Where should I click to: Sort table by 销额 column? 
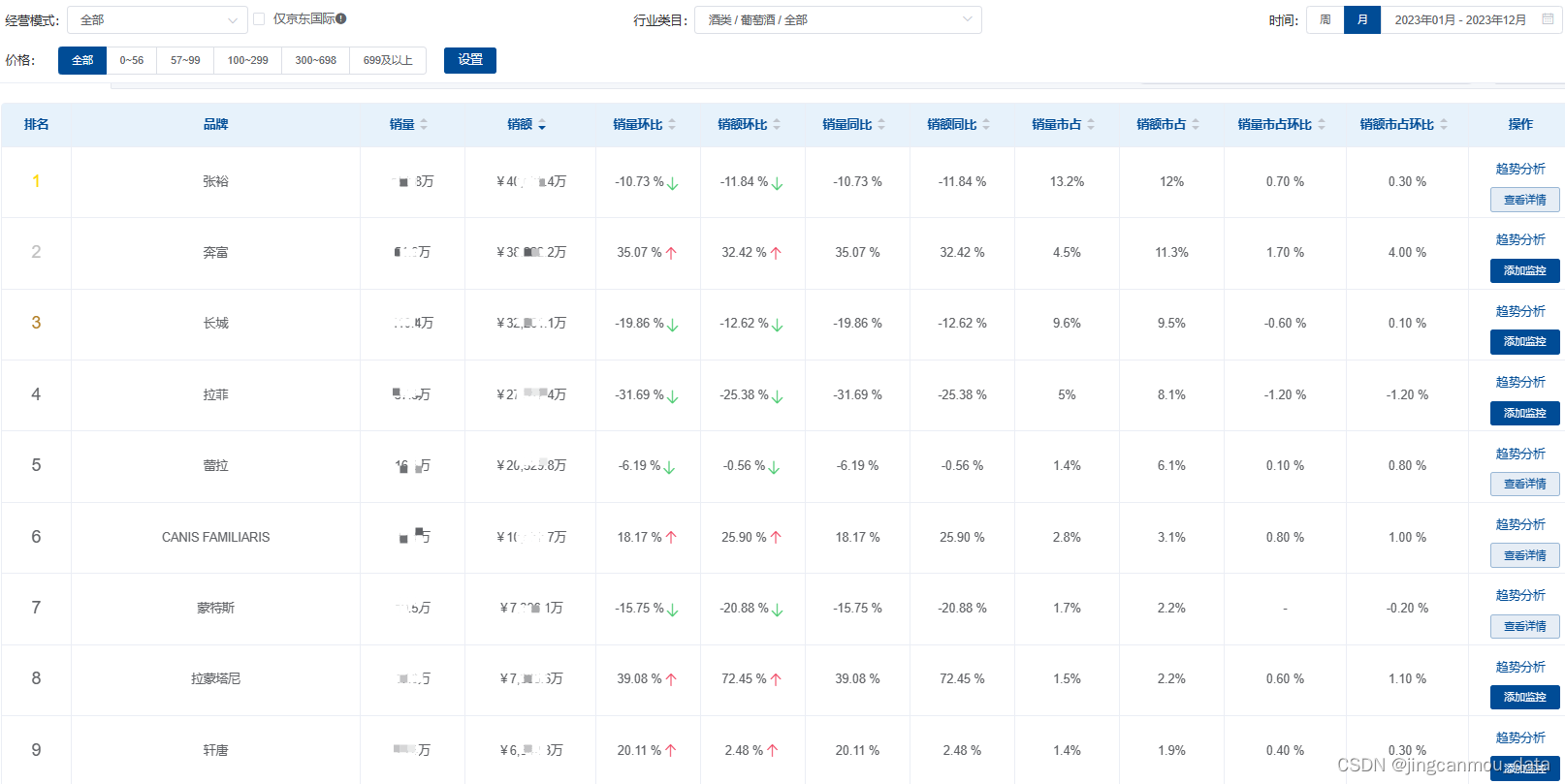pos(541,125)
